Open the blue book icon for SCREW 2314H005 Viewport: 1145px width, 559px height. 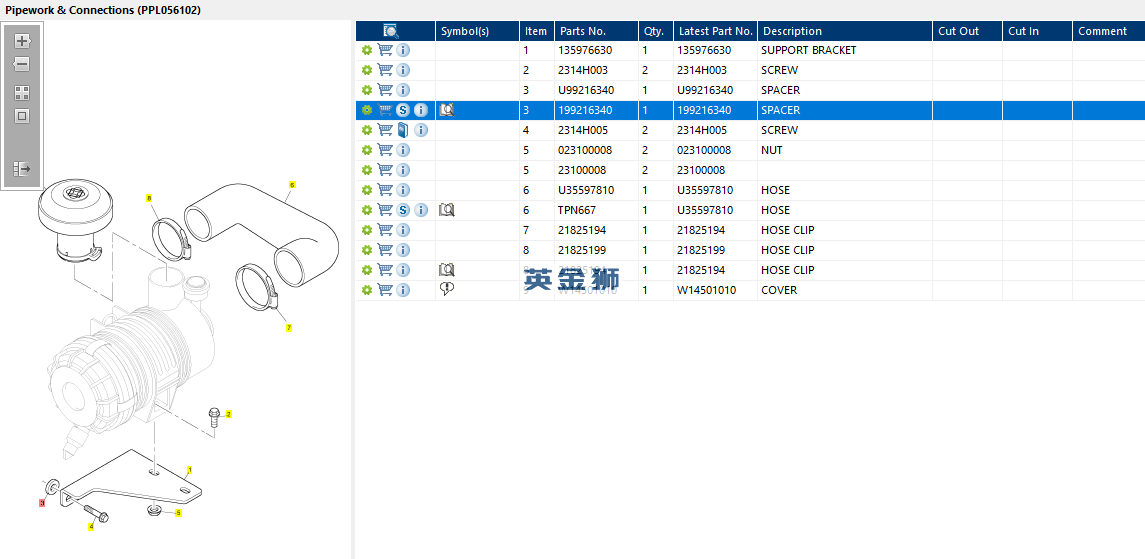403,130
